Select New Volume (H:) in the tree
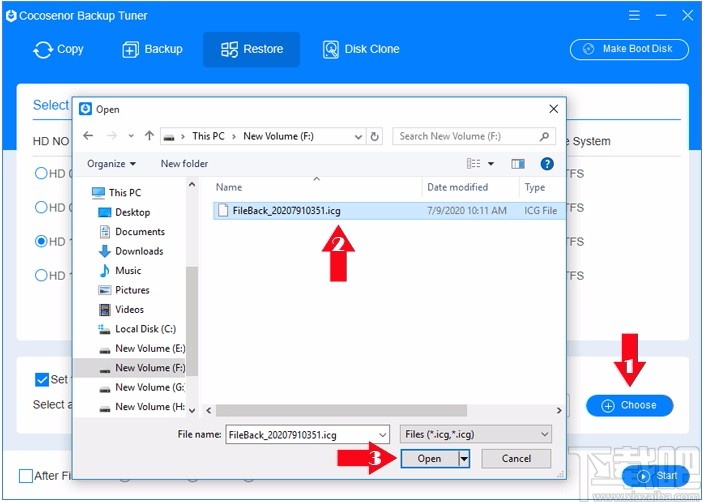This screenshot has width=703, height=502. click(x=142, y=407)
